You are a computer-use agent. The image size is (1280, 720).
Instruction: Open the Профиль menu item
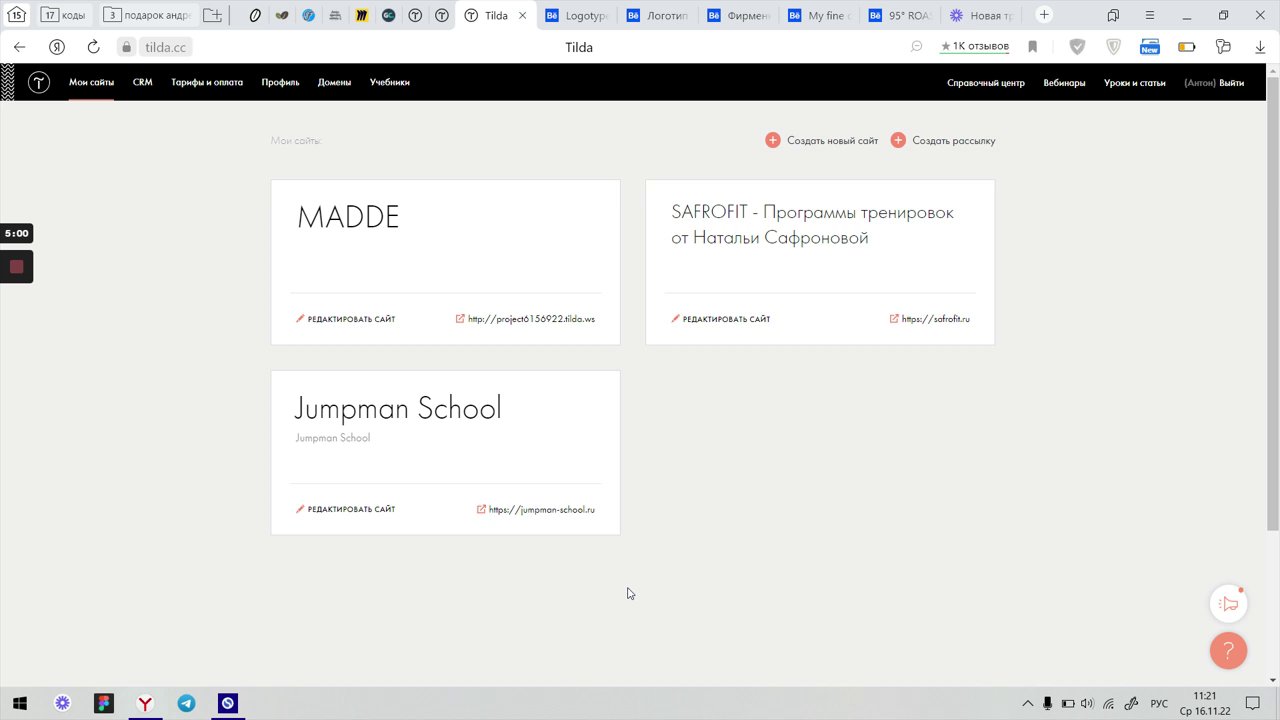pos(280,83)
